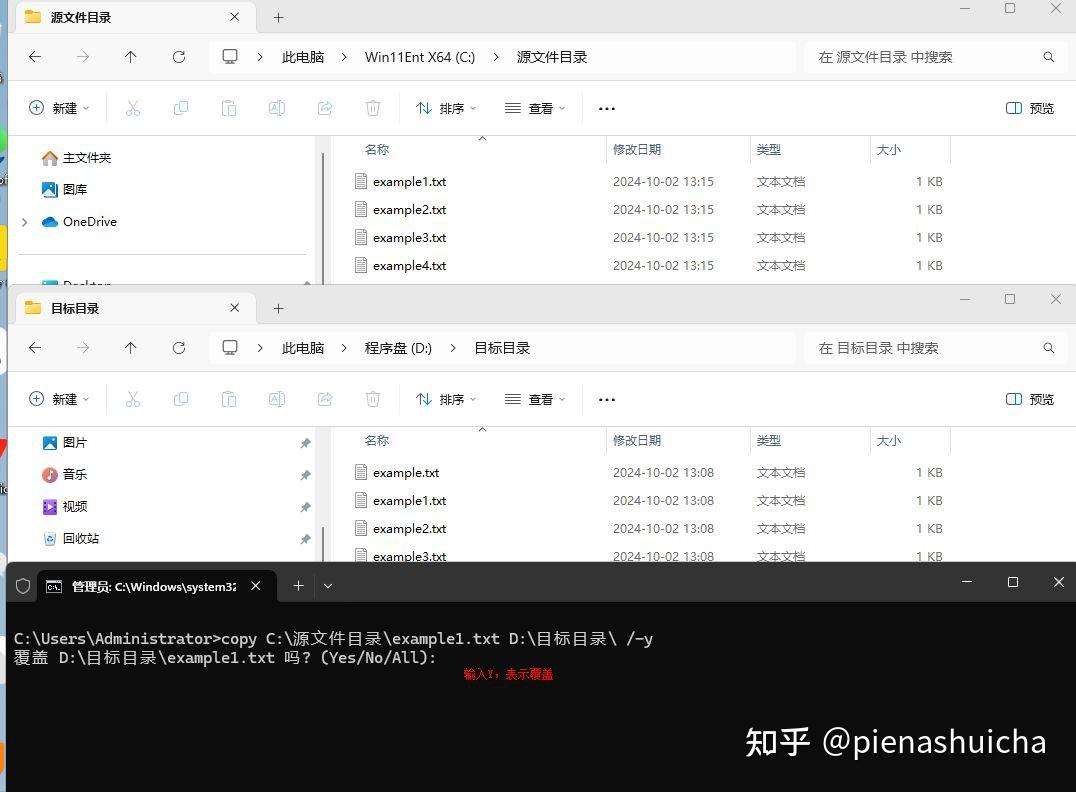Select 图库 in navigation pane

click(x=65, y=189)
